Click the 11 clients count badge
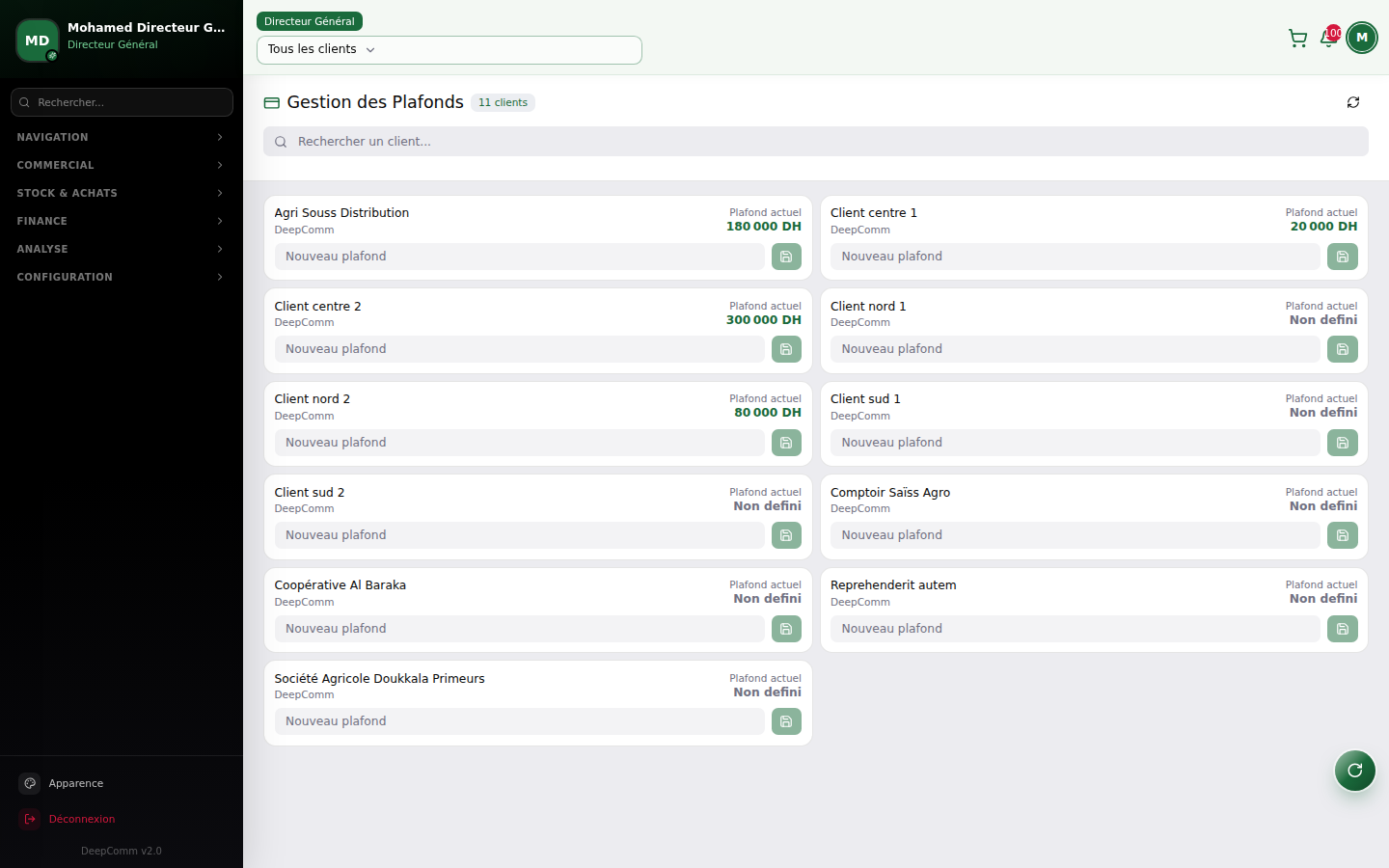This screenshot has height=868, width=1389. pos(503,102)
